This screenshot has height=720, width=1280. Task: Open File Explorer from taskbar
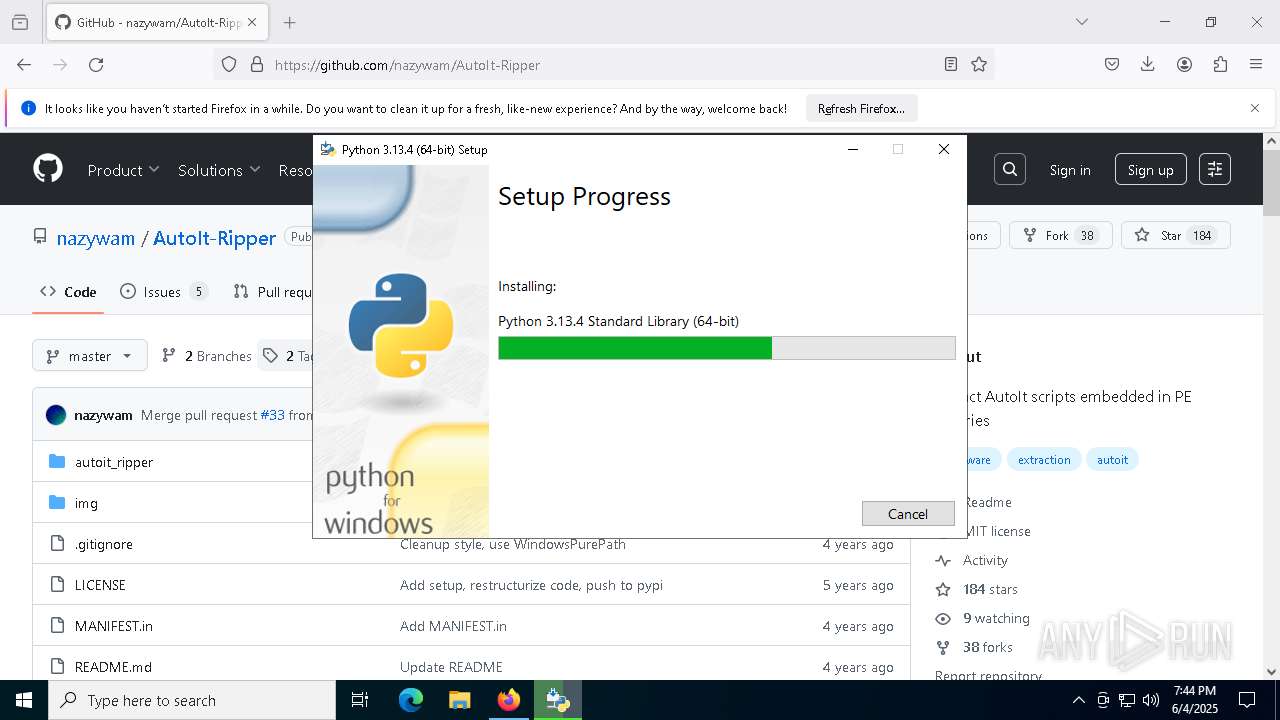coord(460,700)
